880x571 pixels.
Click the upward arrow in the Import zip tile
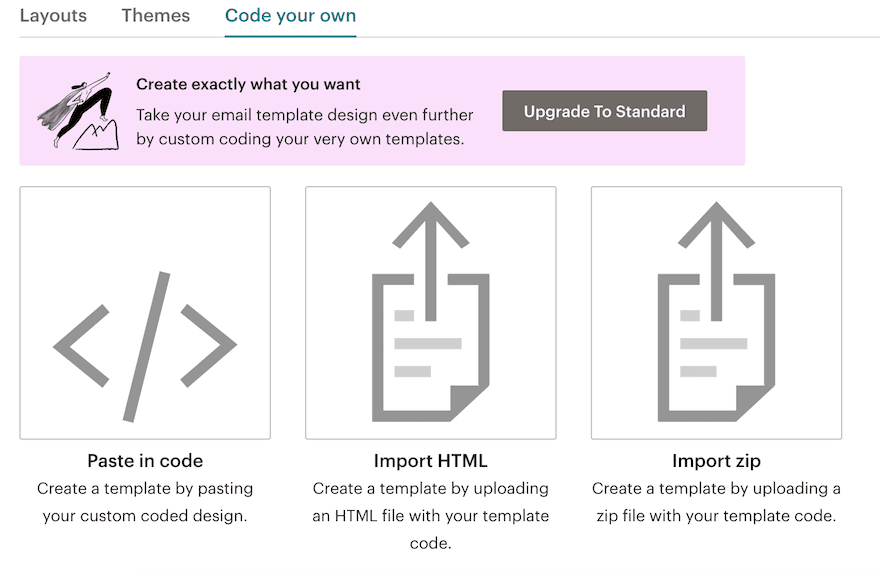(716, 261)
